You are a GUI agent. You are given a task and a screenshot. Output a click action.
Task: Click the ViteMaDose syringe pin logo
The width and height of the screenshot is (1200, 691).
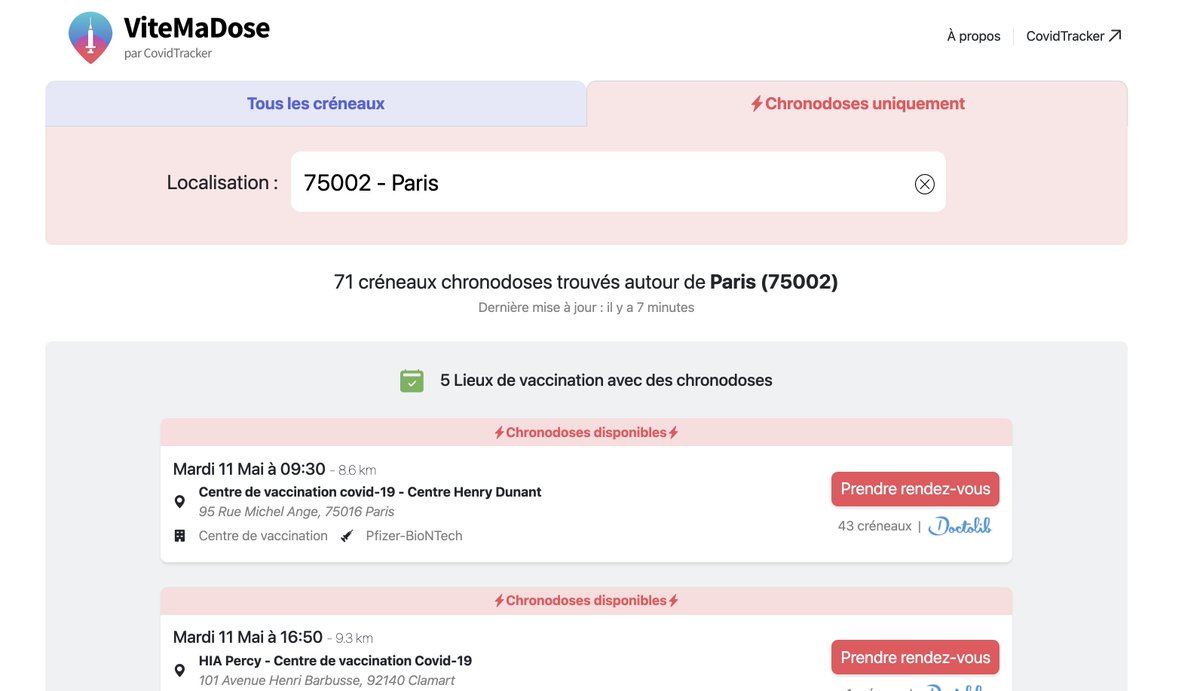click(90, 37)
